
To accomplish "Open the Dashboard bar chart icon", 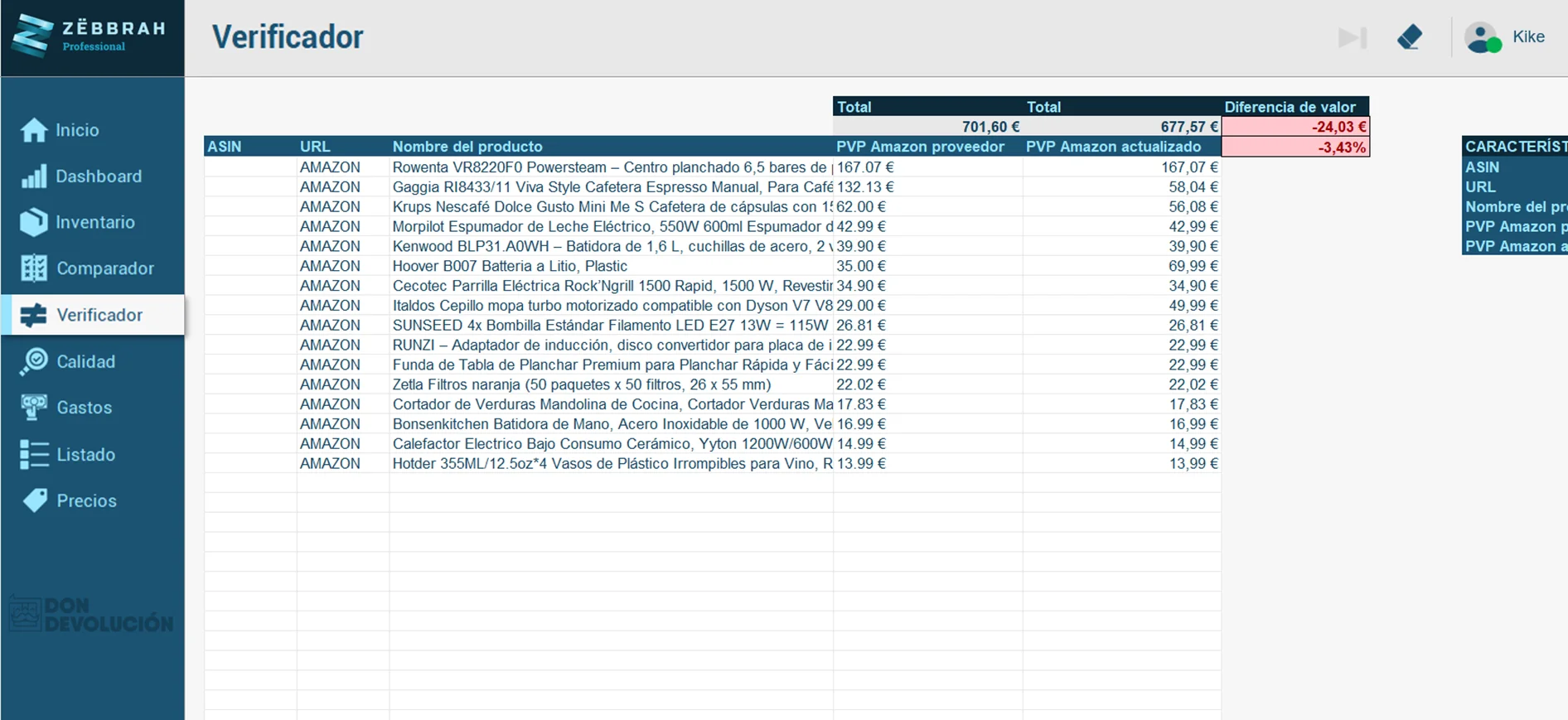I will pyautogui.click(x=34, y=176).
